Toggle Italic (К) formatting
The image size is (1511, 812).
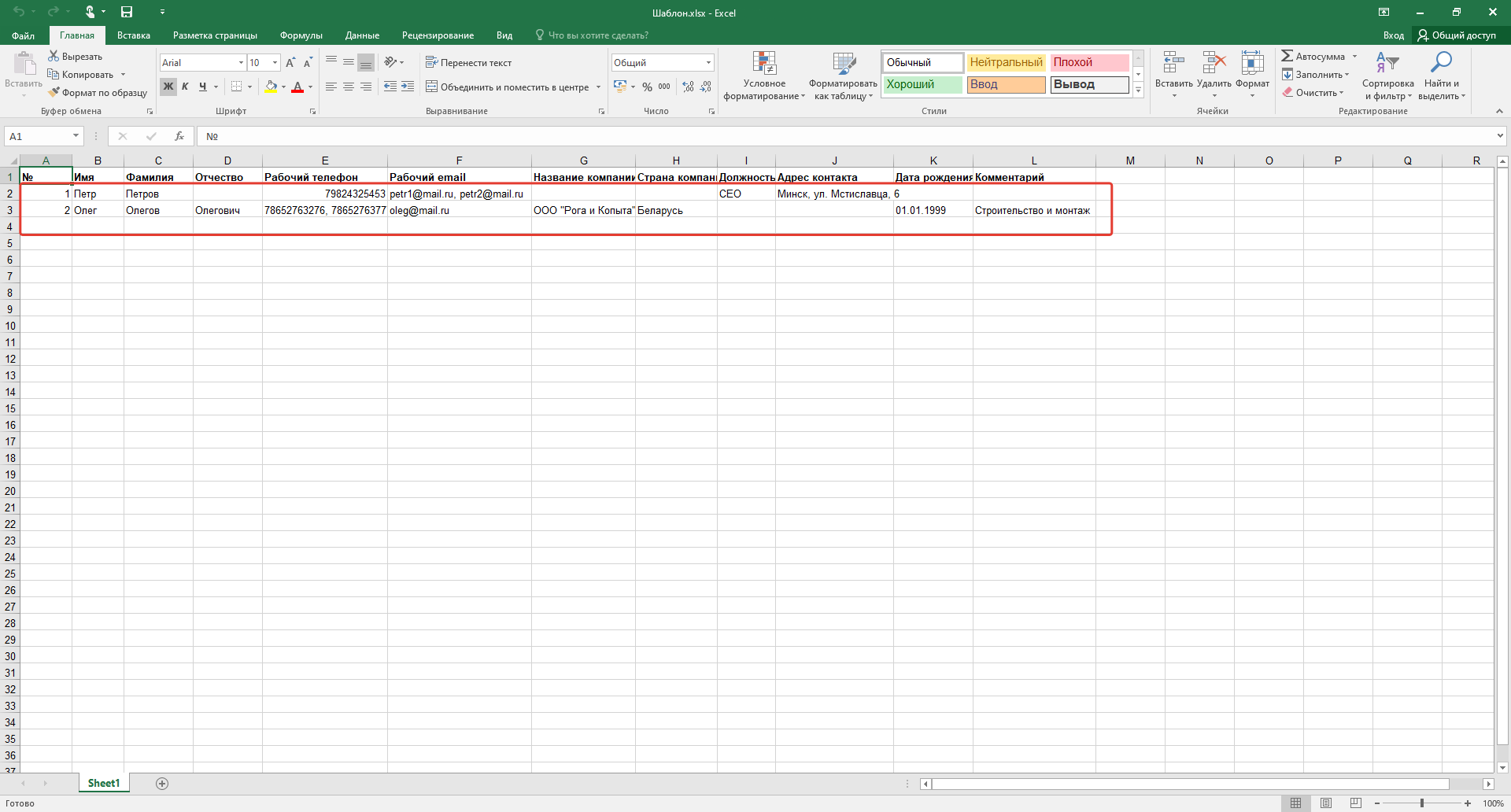point(185,87)
